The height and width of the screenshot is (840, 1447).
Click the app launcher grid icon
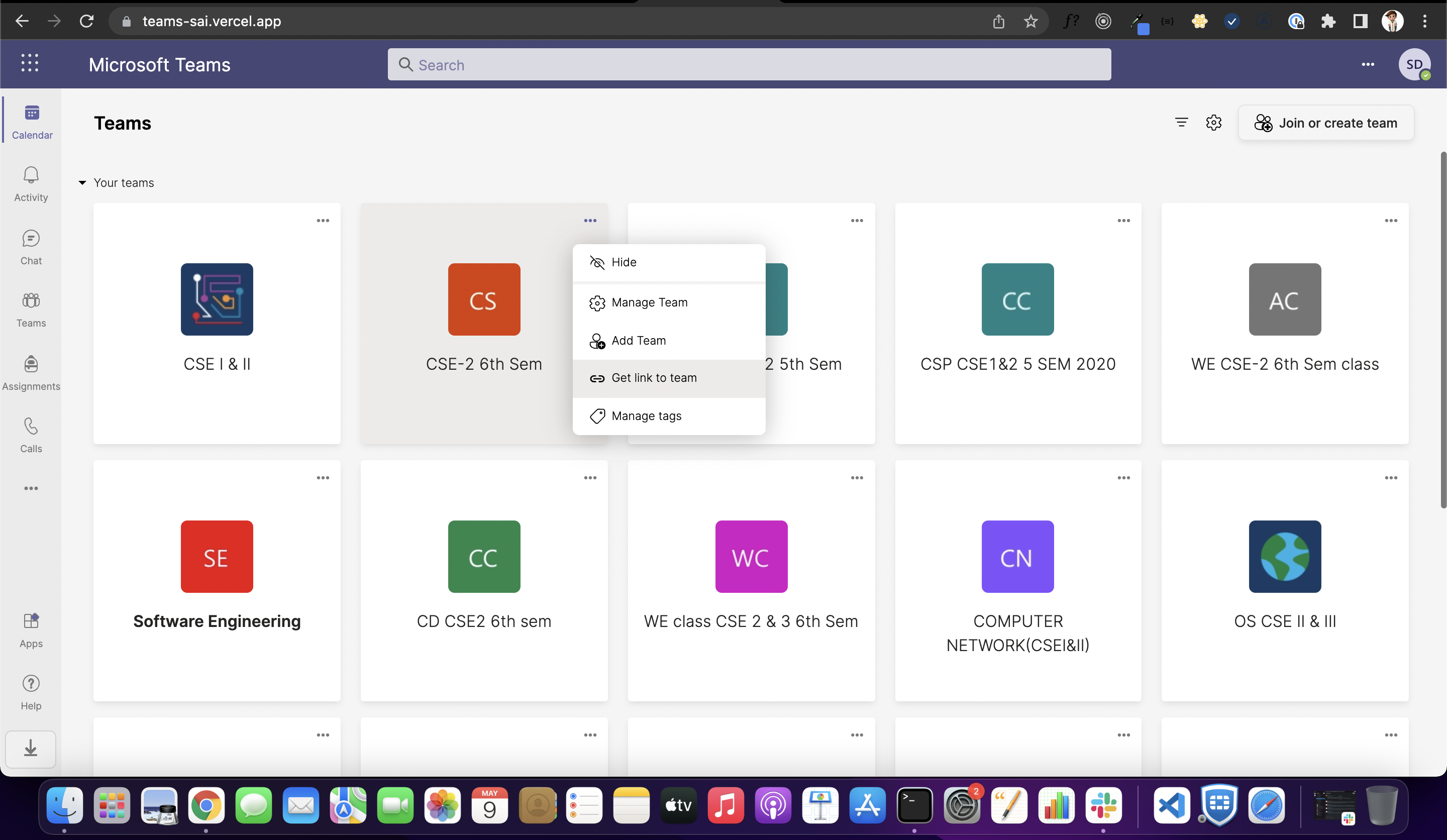(30, 63)
